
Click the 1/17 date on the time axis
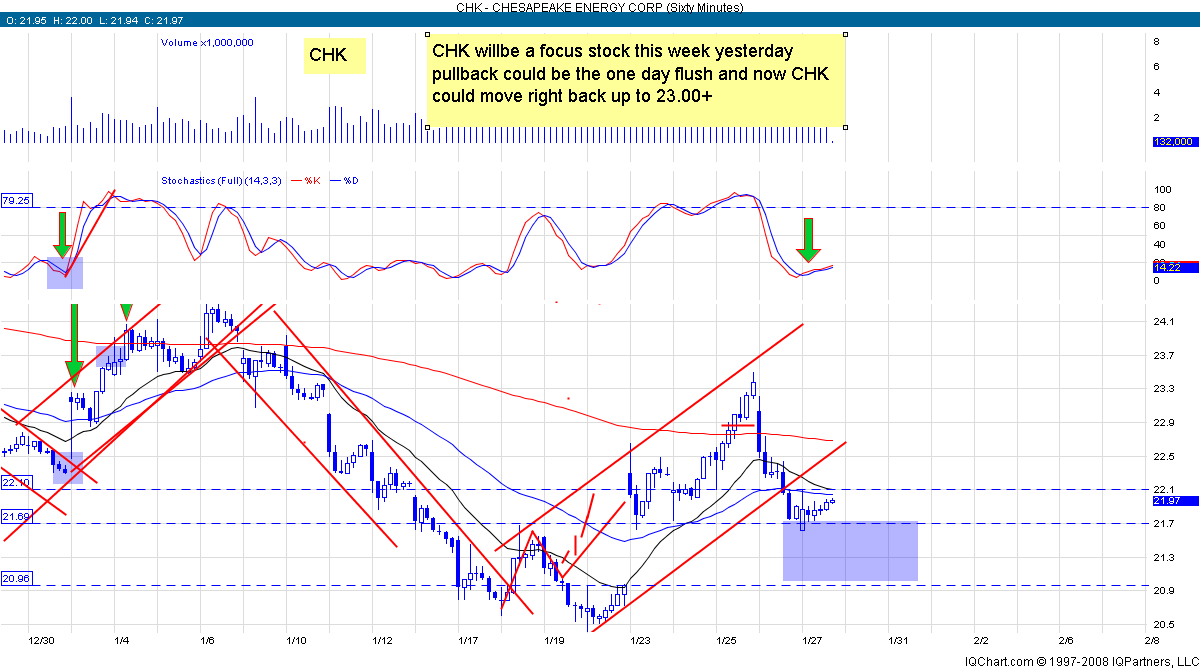pos(467,638)
